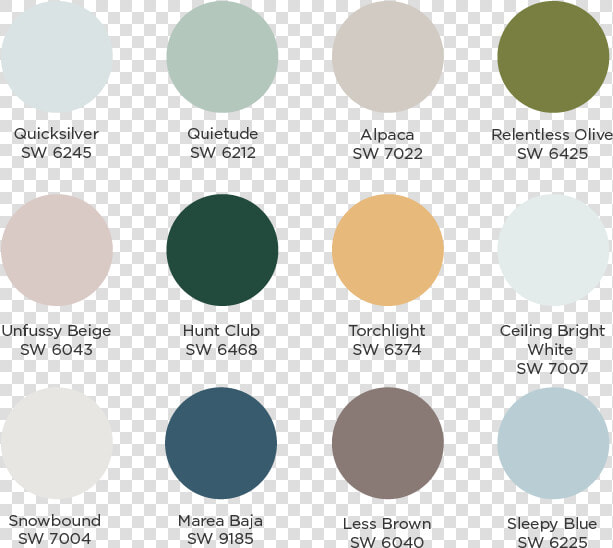Click the 'SW 6040' code text
The height and width of the screenshot is (548, 613).
pyautogui.click(x=387, y=541)
